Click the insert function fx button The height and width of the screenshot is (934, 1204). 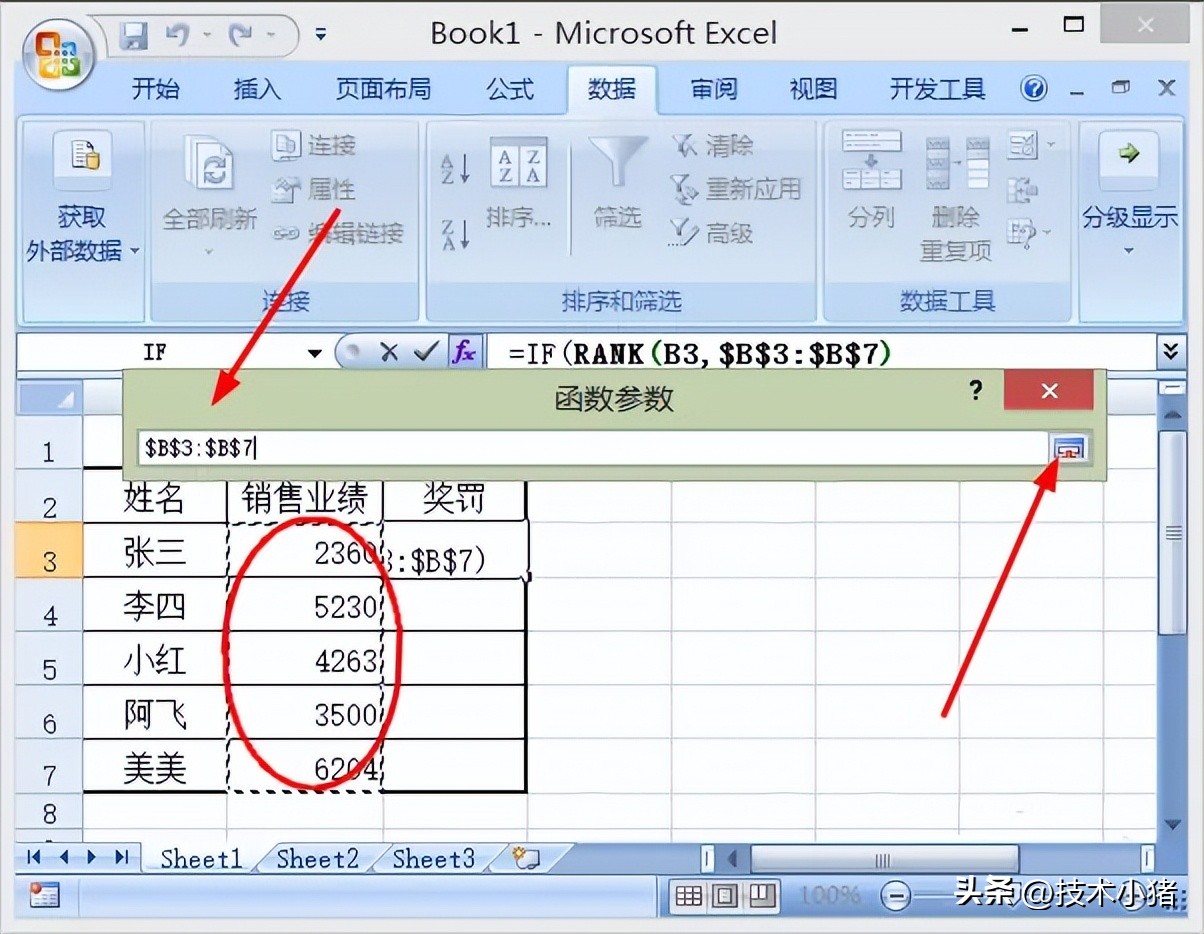click(464, 352)
